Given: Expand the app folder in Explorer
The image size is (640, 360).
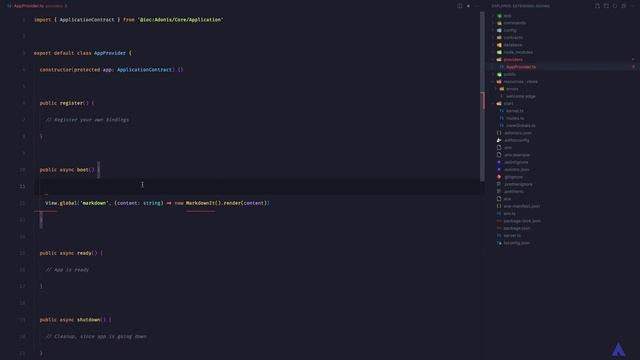Looking at the screenshot, I should click(507, 16).
